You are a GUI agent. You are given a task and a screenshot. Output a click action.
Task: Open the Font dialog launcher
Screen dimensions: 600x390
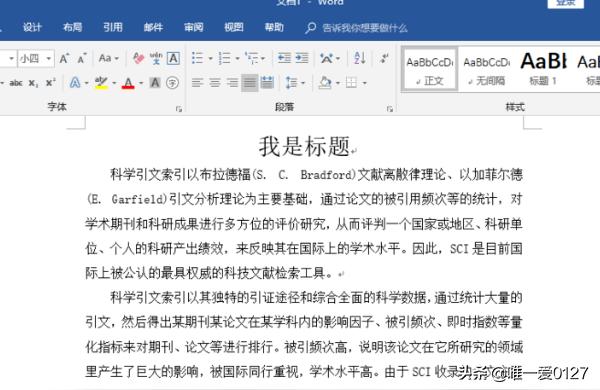(179, 109)
